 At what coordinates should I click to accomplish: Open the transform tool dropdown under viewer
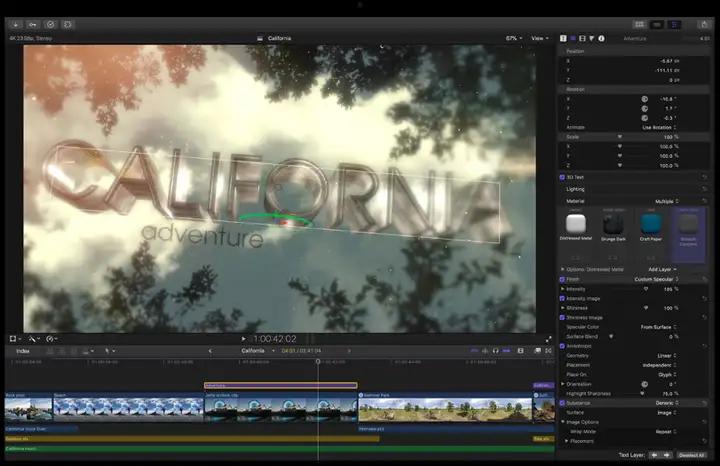click(x=15, y=339)
